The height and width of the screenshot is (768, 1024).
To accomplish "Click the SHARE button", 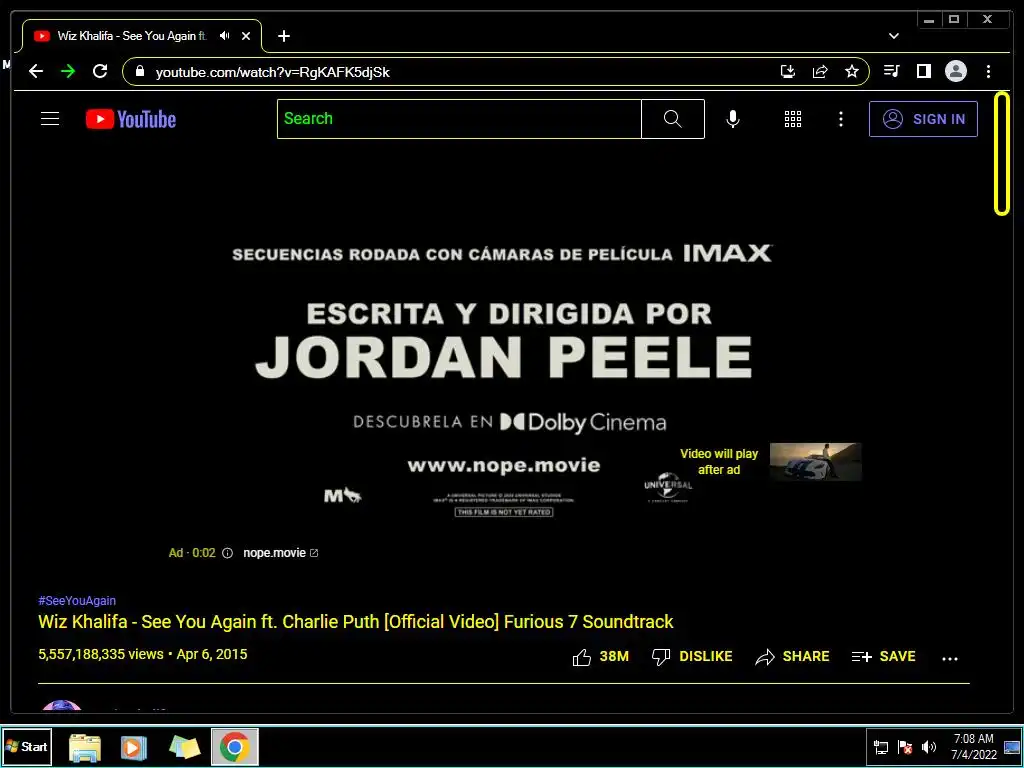I will (792, 656).
